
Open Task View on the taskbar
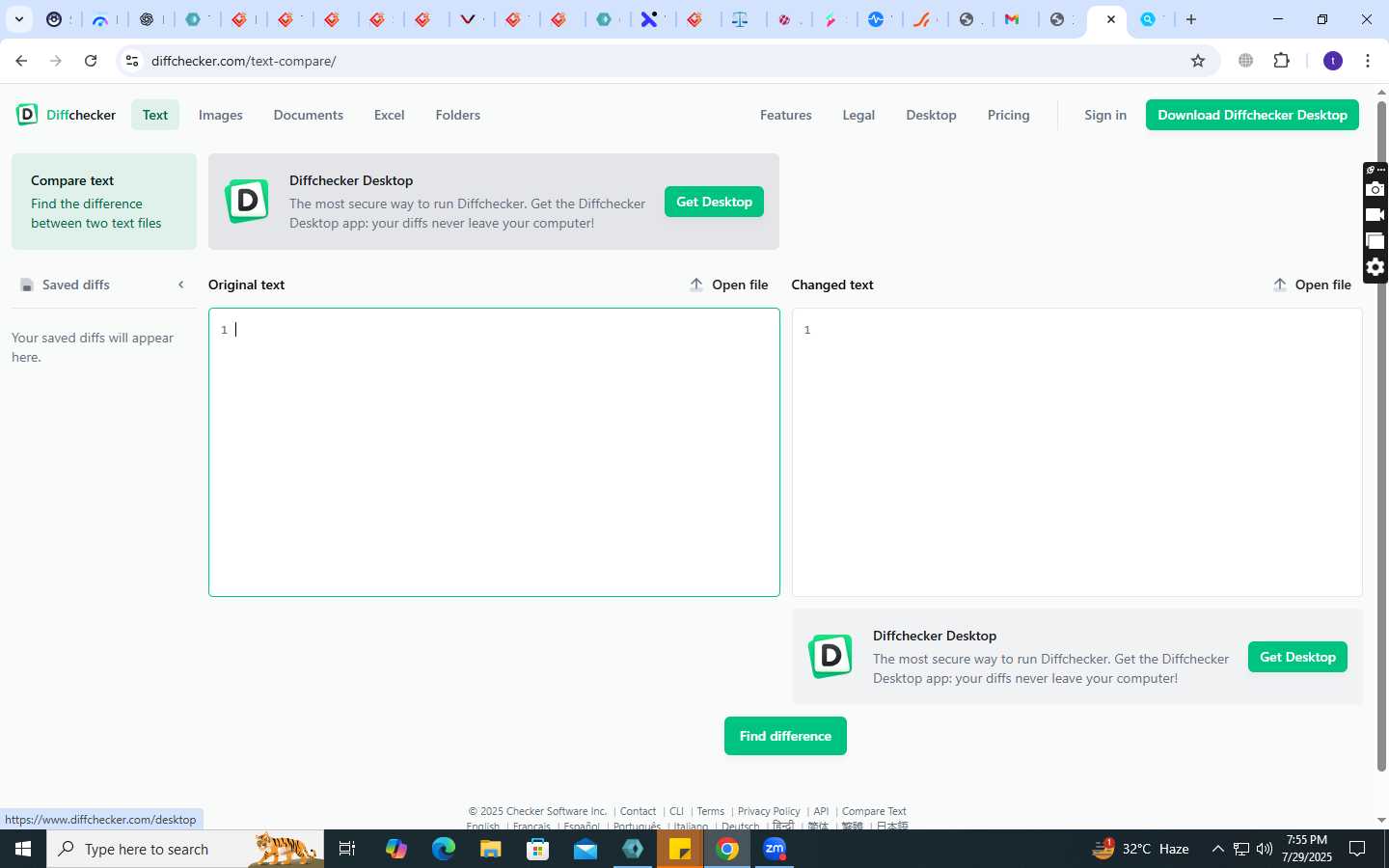click(347, 849)
